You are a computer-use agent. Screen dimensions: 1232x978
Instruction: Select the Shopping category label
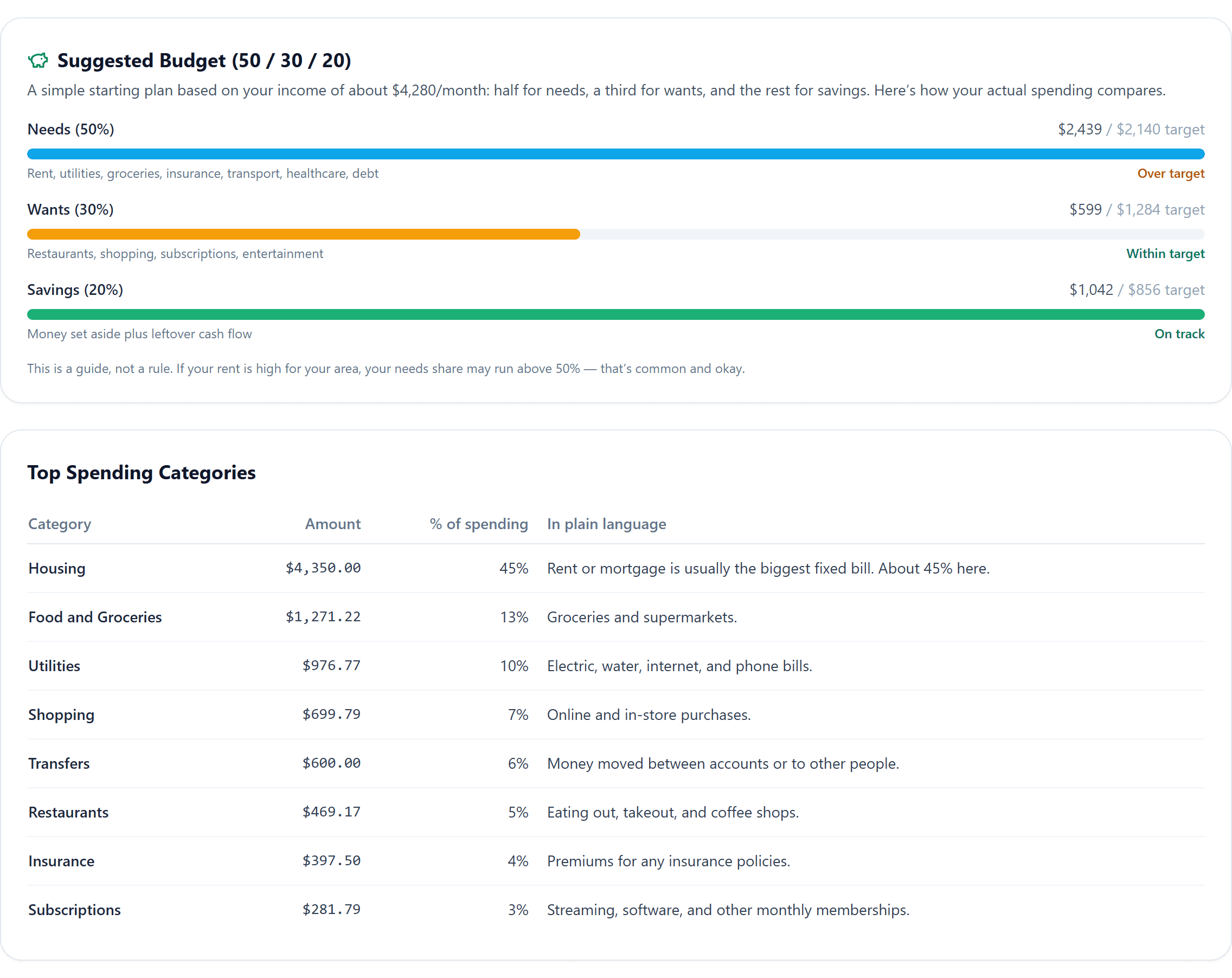(62, 715)
